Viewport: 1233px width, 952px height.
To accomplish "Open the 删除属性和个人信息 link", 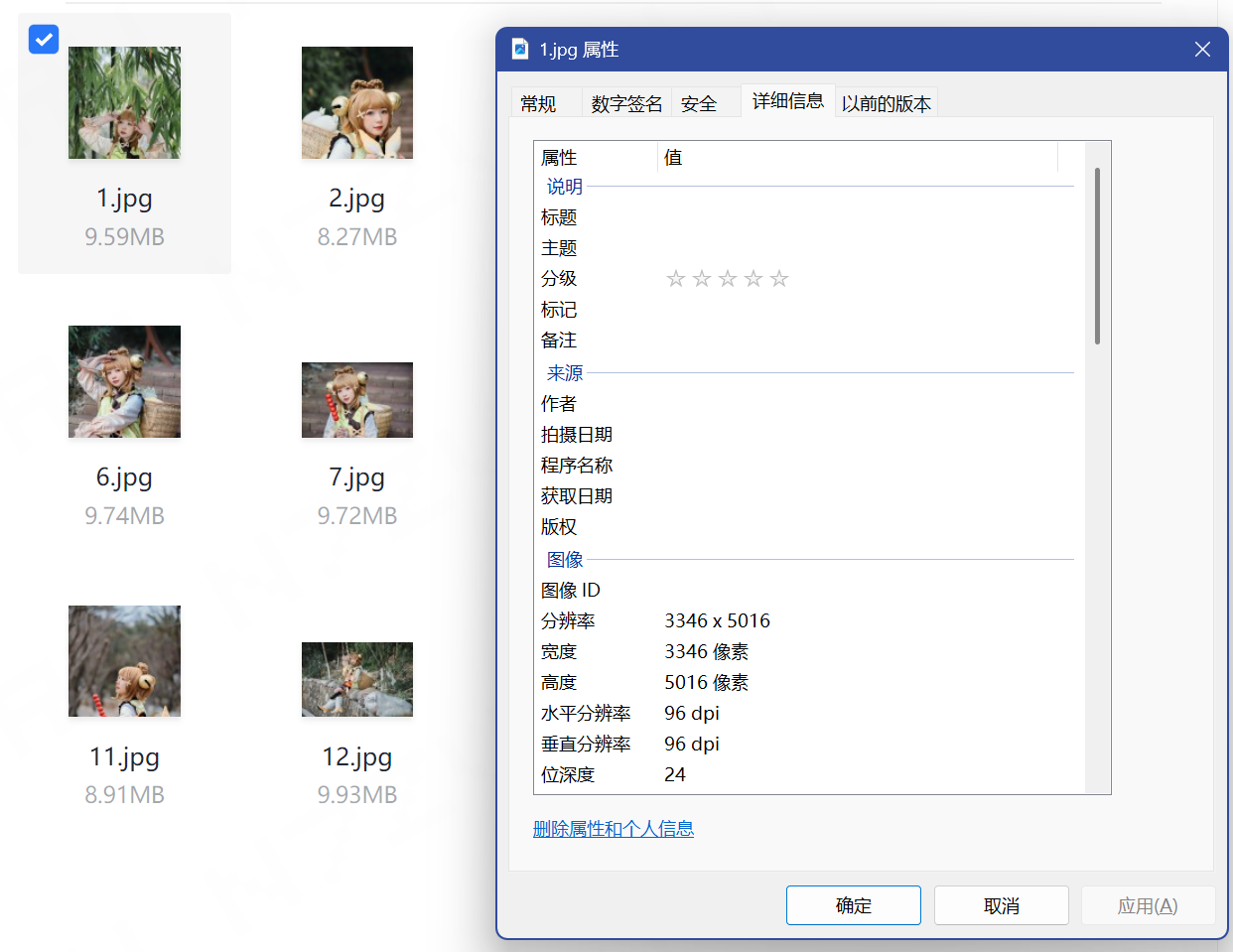I will pyautogui.click(x=615, y=829).
